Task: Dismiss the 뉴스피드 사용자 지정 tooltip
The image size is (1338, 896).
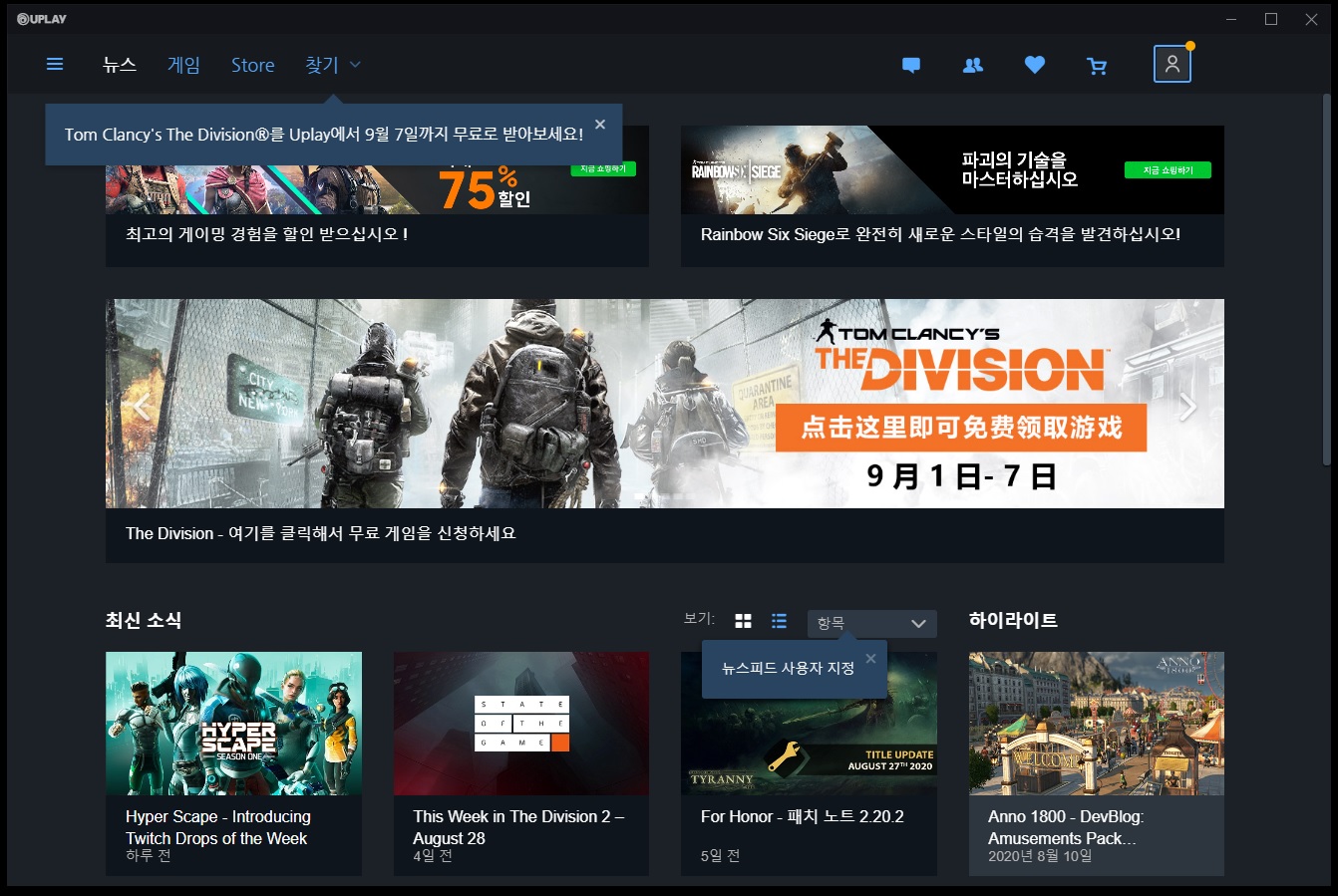Action: [x=870, y=658]
